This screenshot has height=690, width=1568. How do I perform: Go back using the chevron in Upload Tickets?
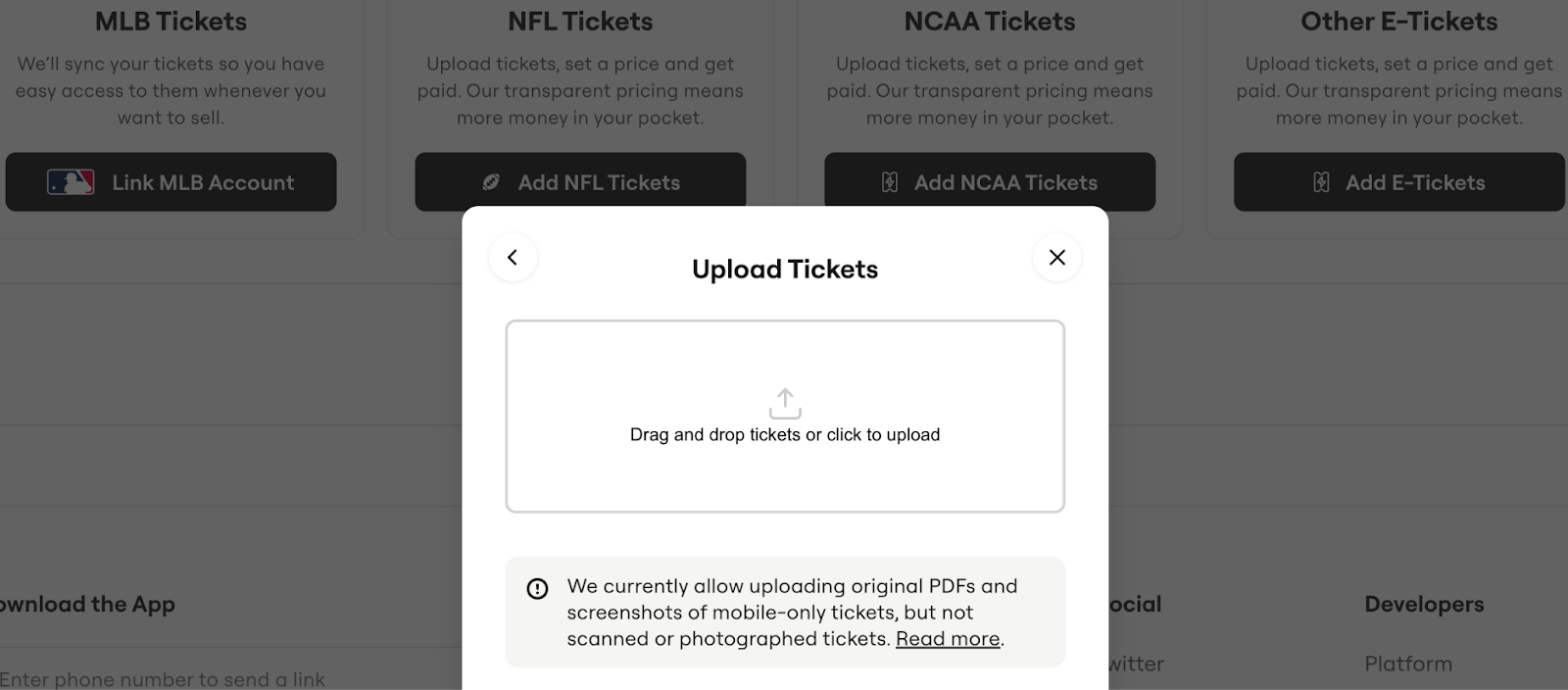point(513,257)
